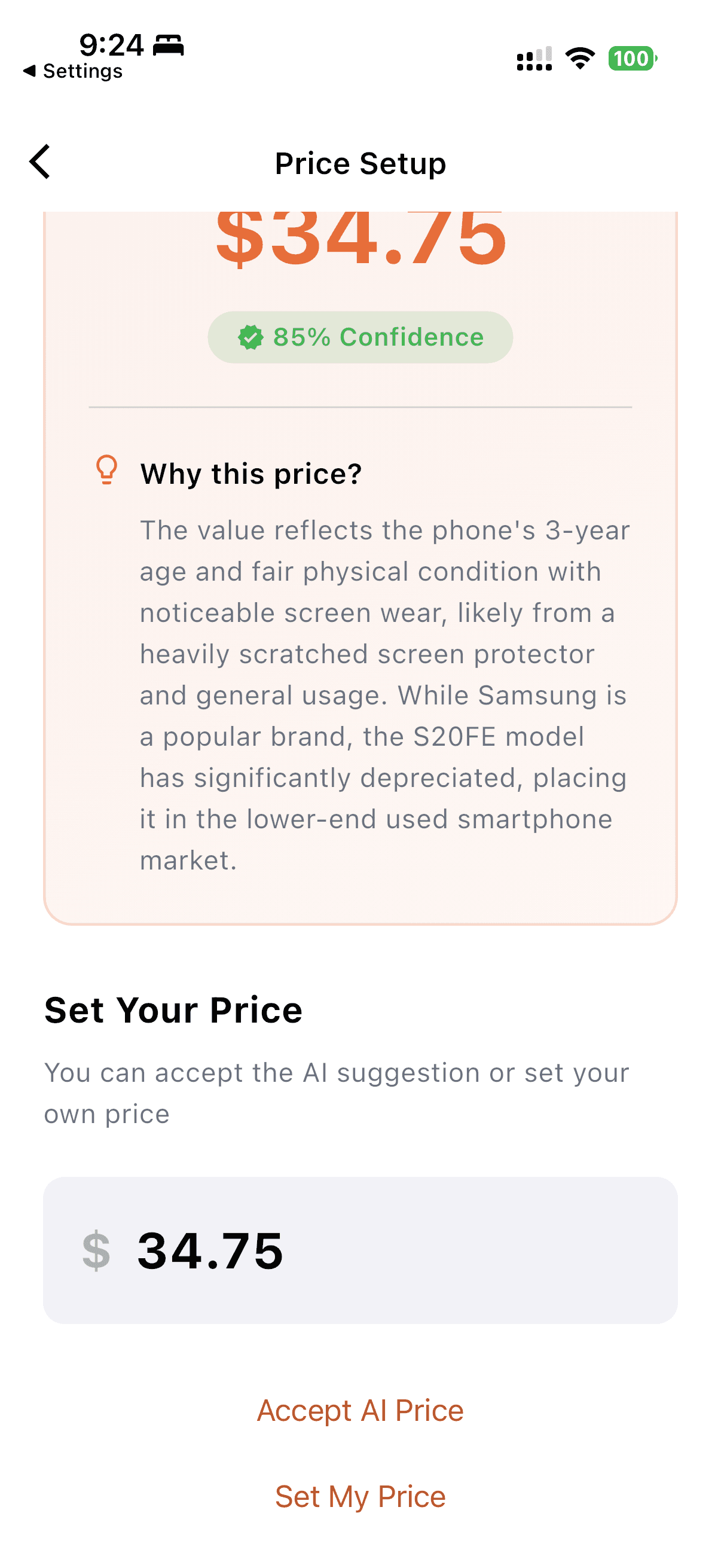Focus the 34.75 price input field
Image resolution: width=721 pixels, height=1568 pixels.
(x=360, y=1250)
